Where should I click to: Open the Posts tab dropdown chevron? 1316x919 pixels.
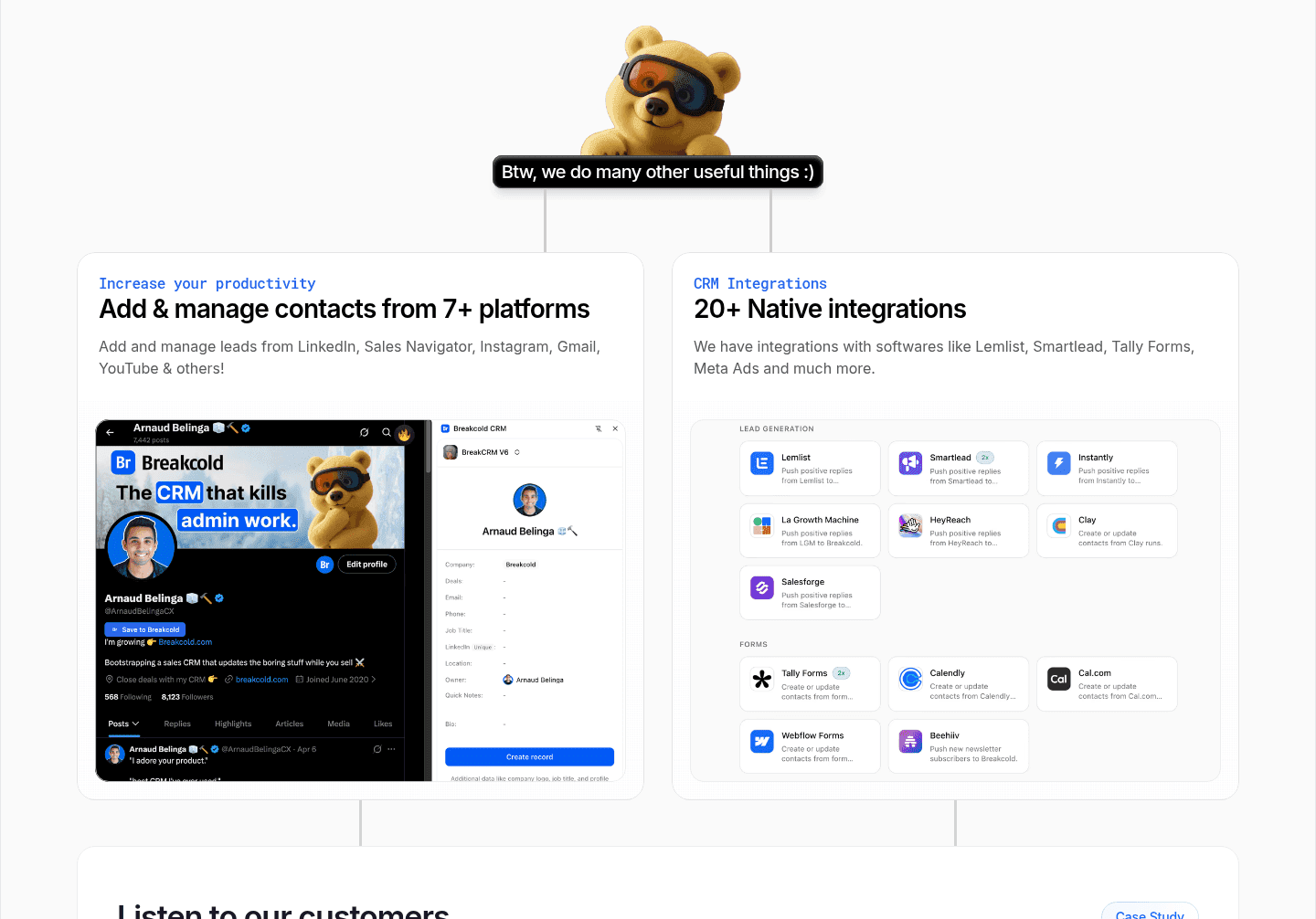click(136, 724)
